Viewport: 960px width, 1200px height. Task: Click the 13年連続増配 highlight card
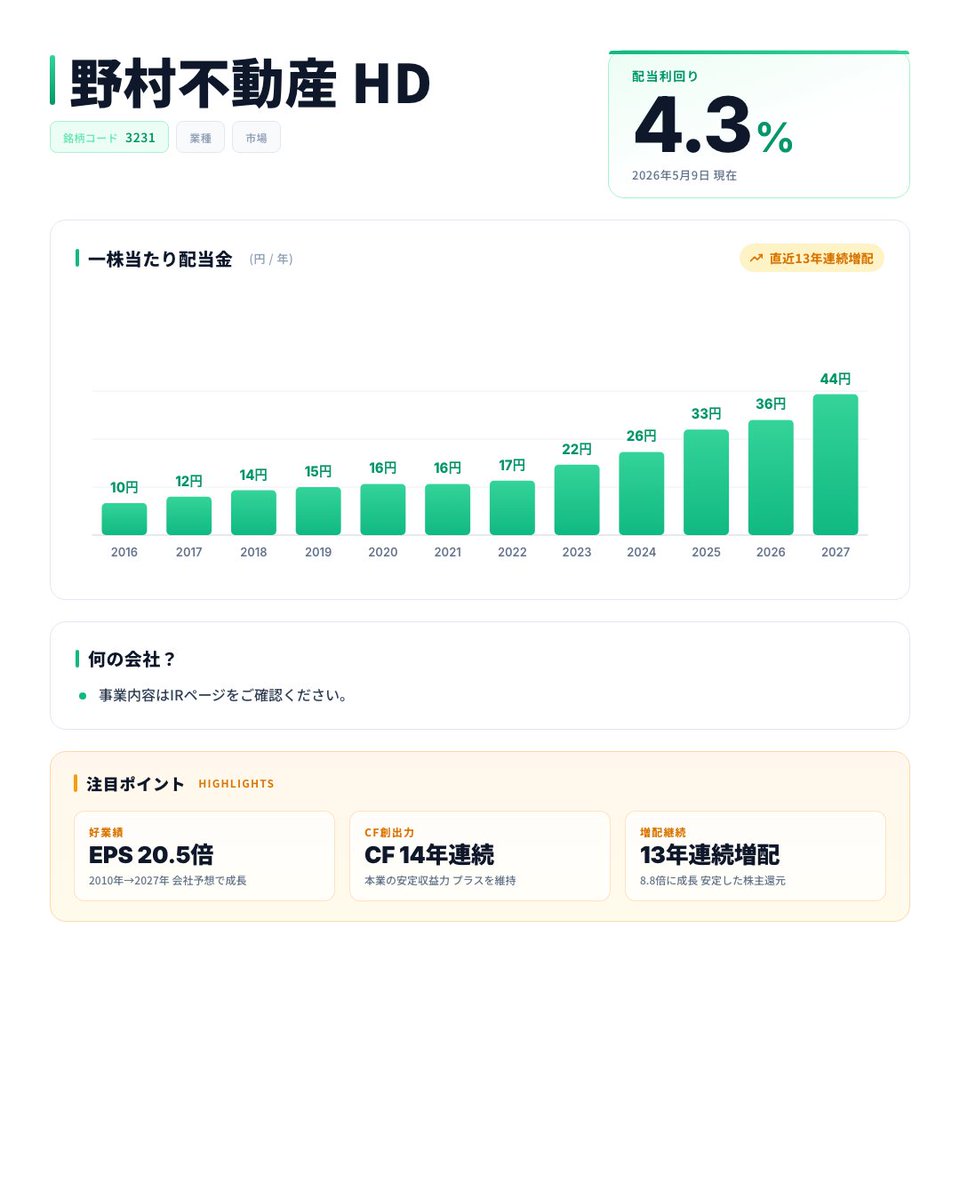[755, 856]
